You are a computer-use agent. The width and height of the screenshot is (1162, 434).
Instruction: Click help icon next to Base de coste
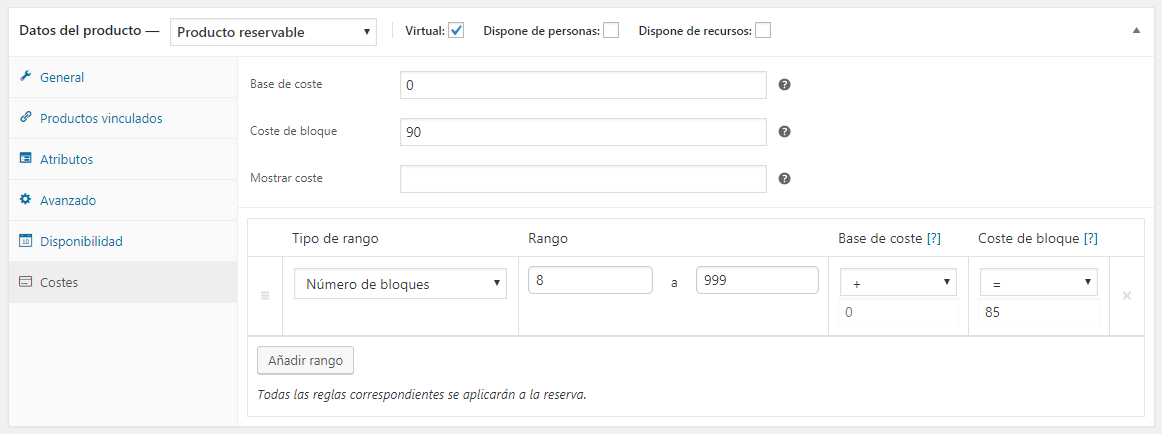(785, 84)
